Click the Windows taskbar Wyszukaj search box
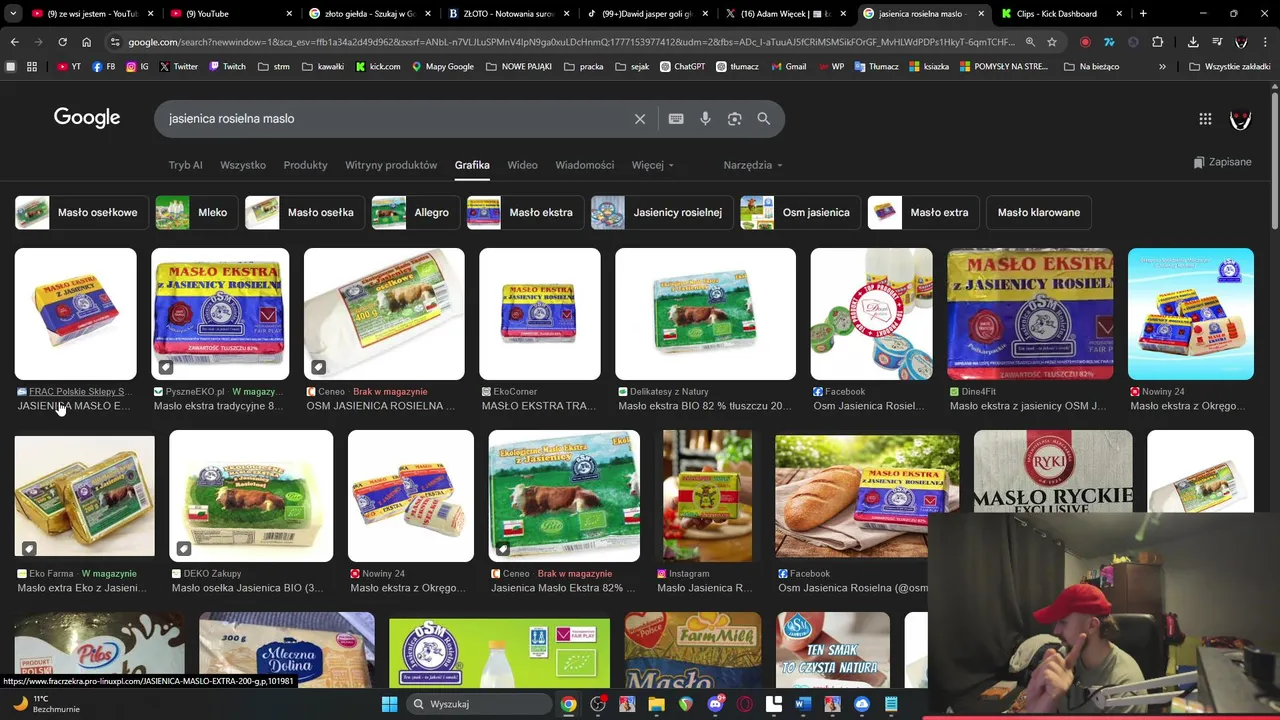The image size is (1280, 720). point(478,704)
